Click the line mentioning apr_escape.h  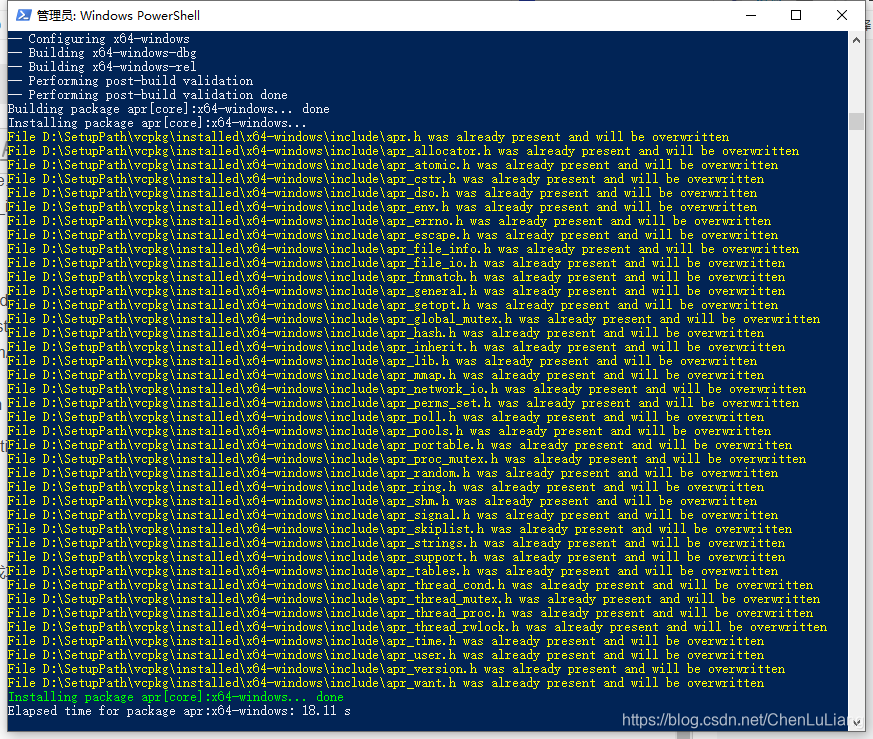(x=393, y=234)
